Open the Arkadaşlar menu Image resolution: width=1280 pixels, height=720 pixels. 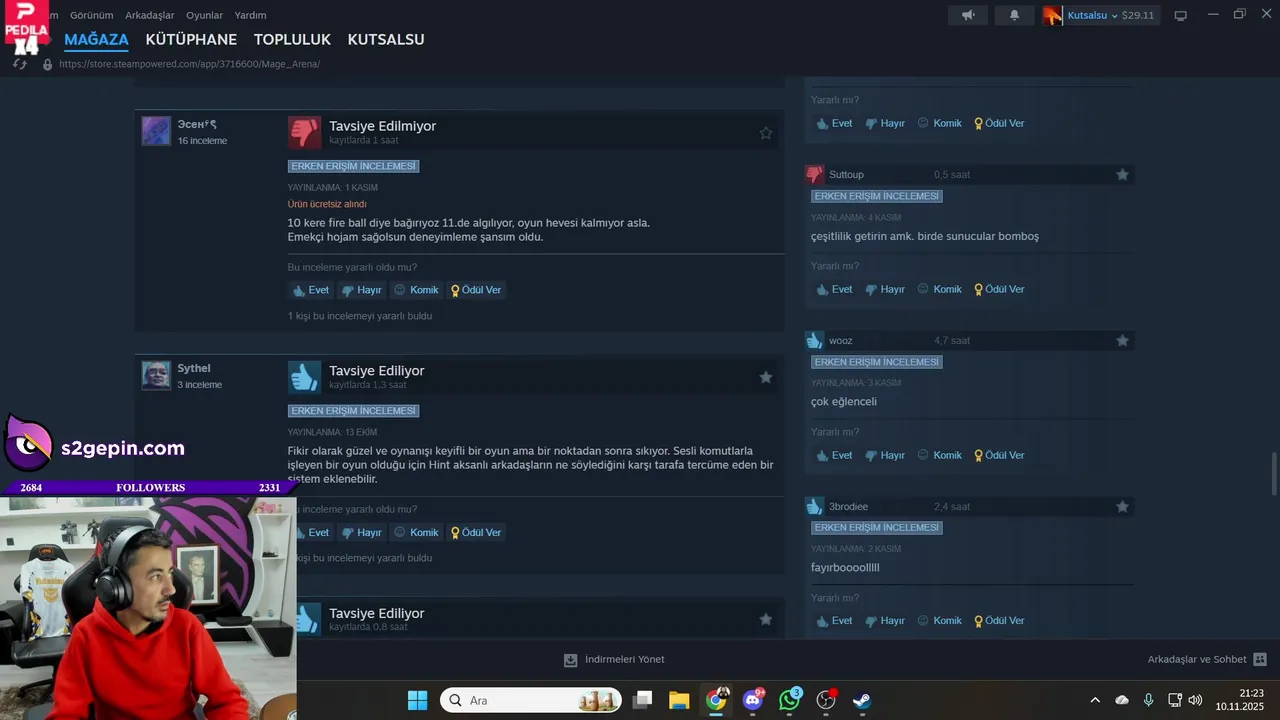point(150,15)
